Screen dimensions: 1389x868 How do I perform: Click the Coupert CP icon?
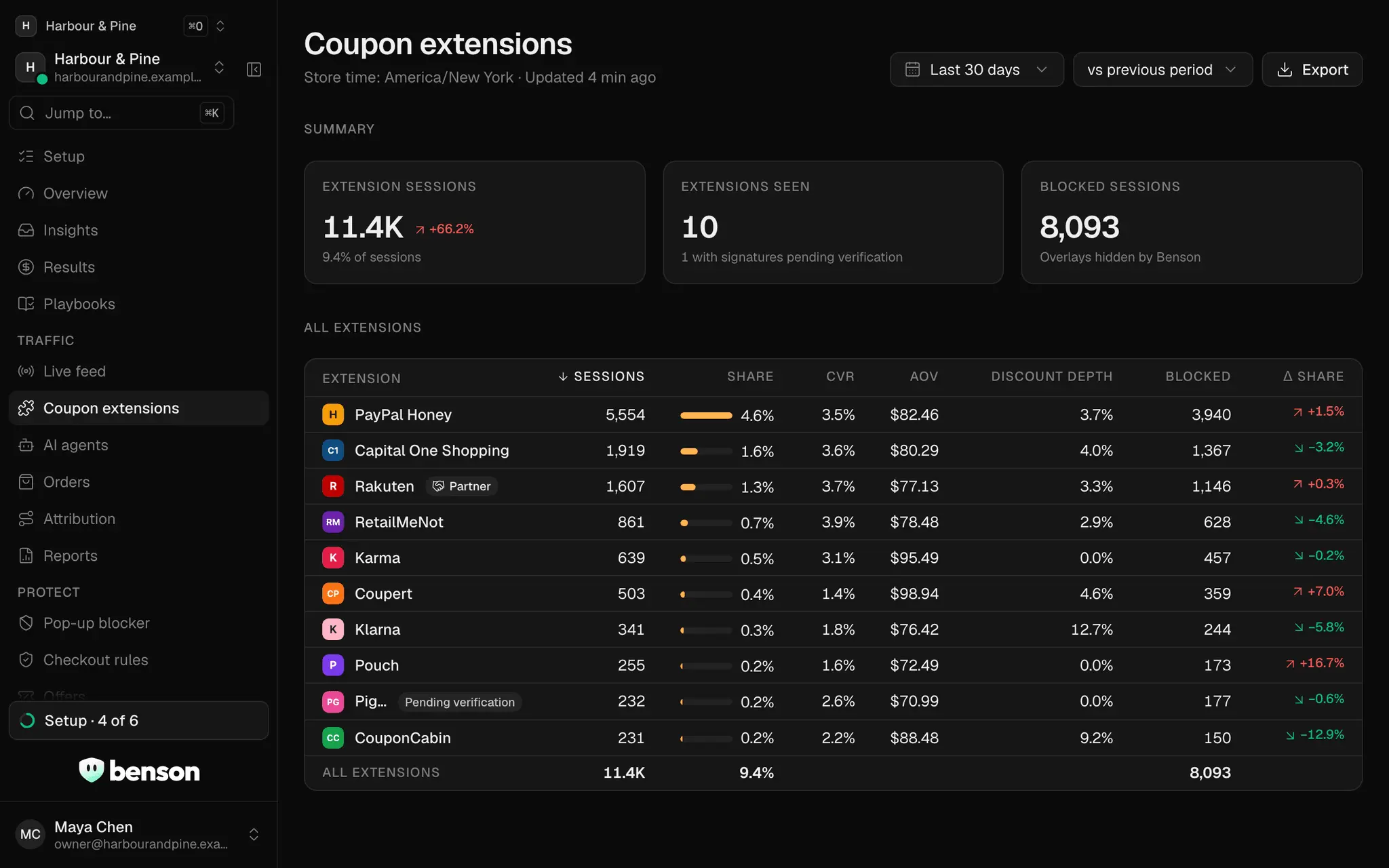tap(333, 593)
